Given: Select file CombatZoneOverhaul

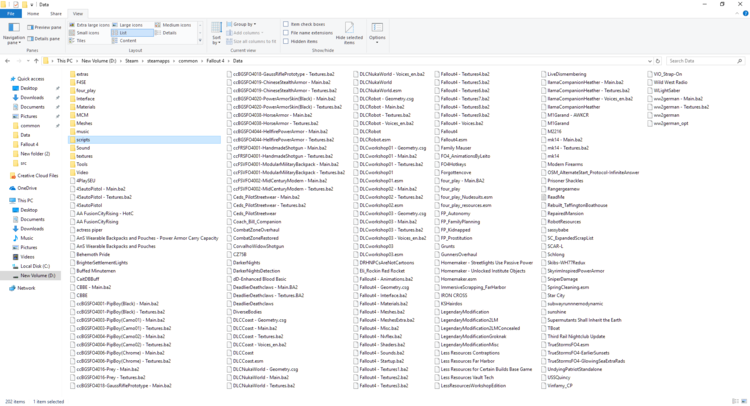Looking at the screenshot, I should coord(254,230).
